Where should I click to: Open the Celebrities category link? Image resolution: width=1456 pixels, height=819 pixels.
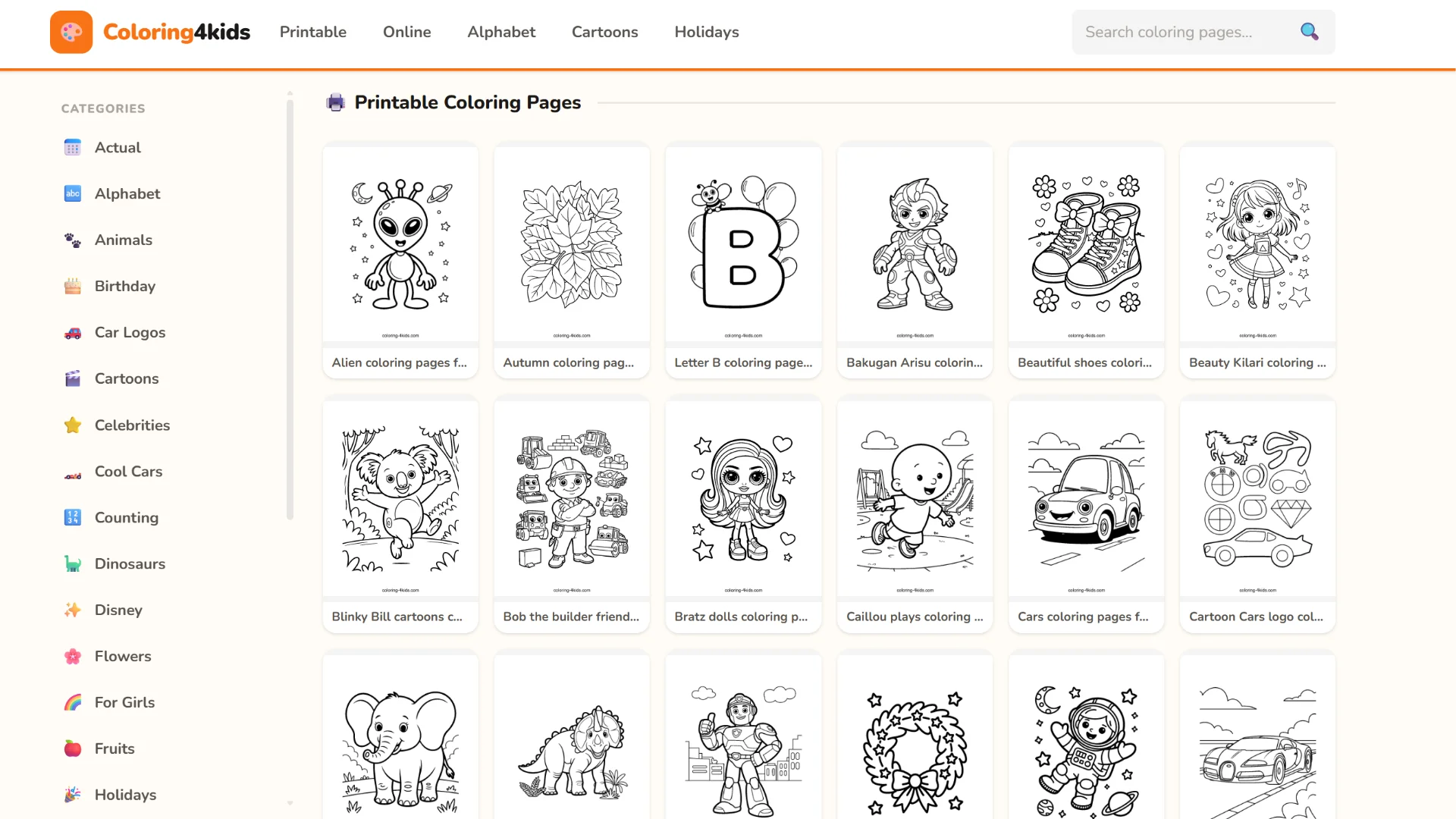click(x=132, y=425)
